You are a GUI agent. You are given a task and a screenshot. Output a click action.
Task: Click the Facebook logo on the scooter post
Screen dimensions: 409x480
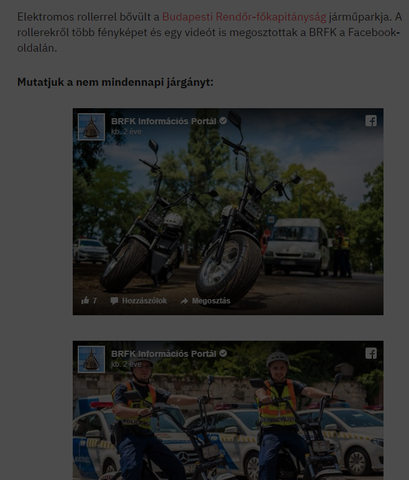tap(371, 121)
